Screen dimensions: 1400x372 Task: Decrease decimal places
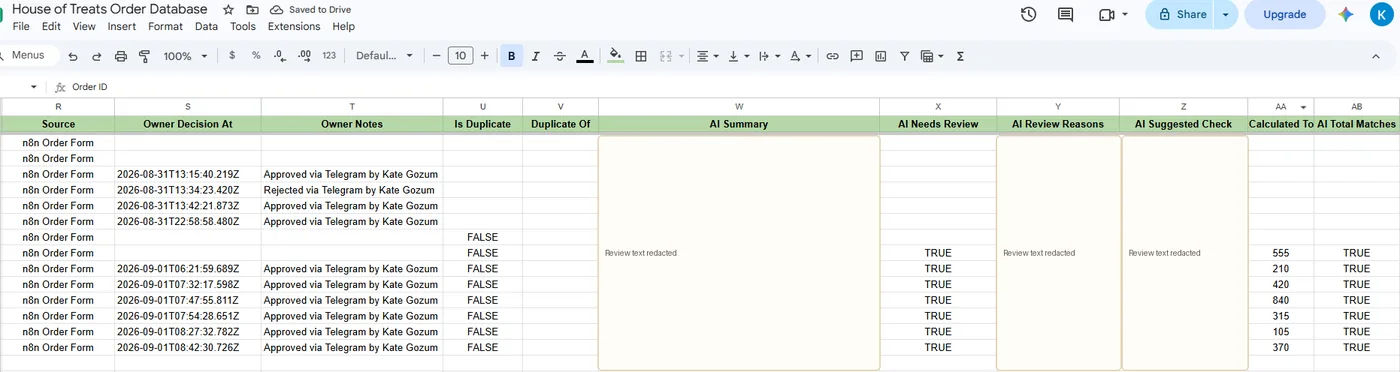280,56
